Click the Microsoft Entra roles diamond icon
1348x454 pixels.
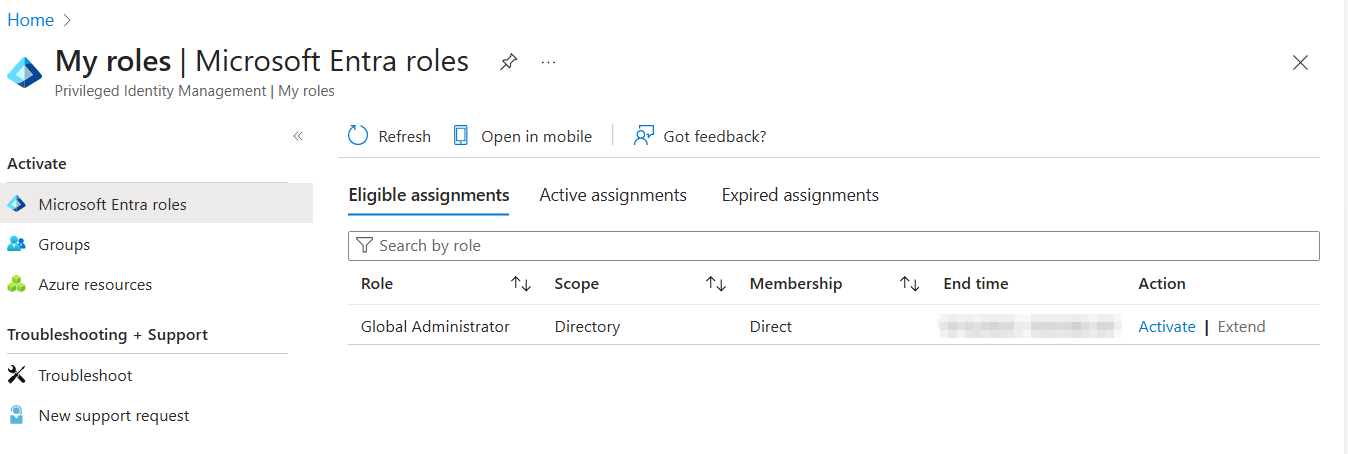16,204
